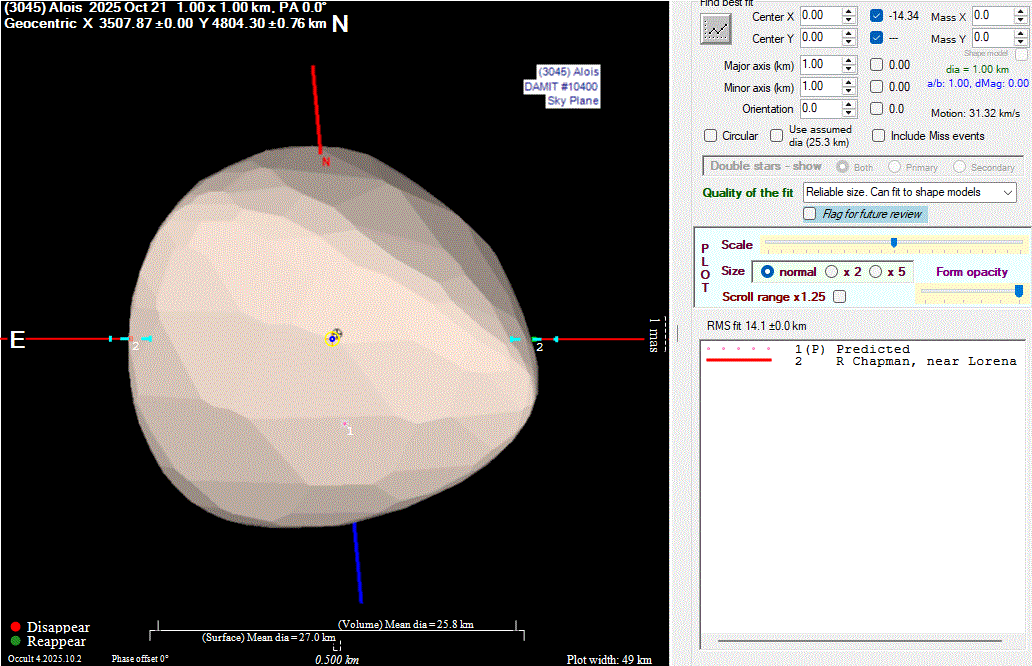Increase Mass X value with up arrow
Image resolution: width=1032 pixels, height=666 pixels.
[x=1020, y=11]
